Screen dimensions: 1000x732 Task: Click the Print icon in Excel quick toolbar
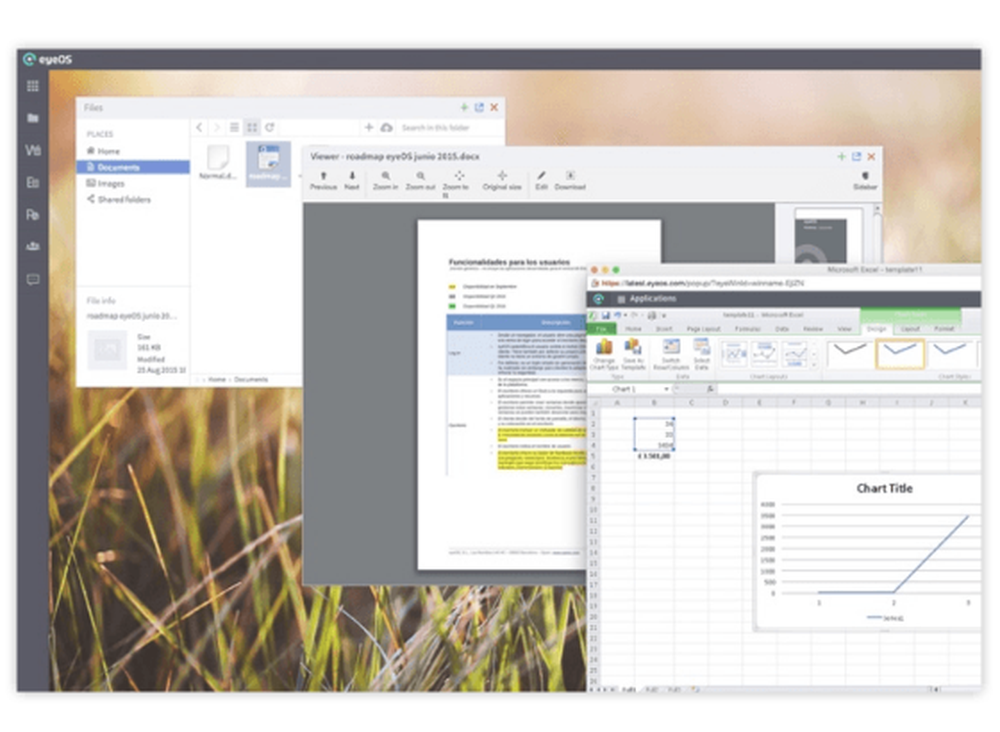pyautogui.click(x=652, y=315)
